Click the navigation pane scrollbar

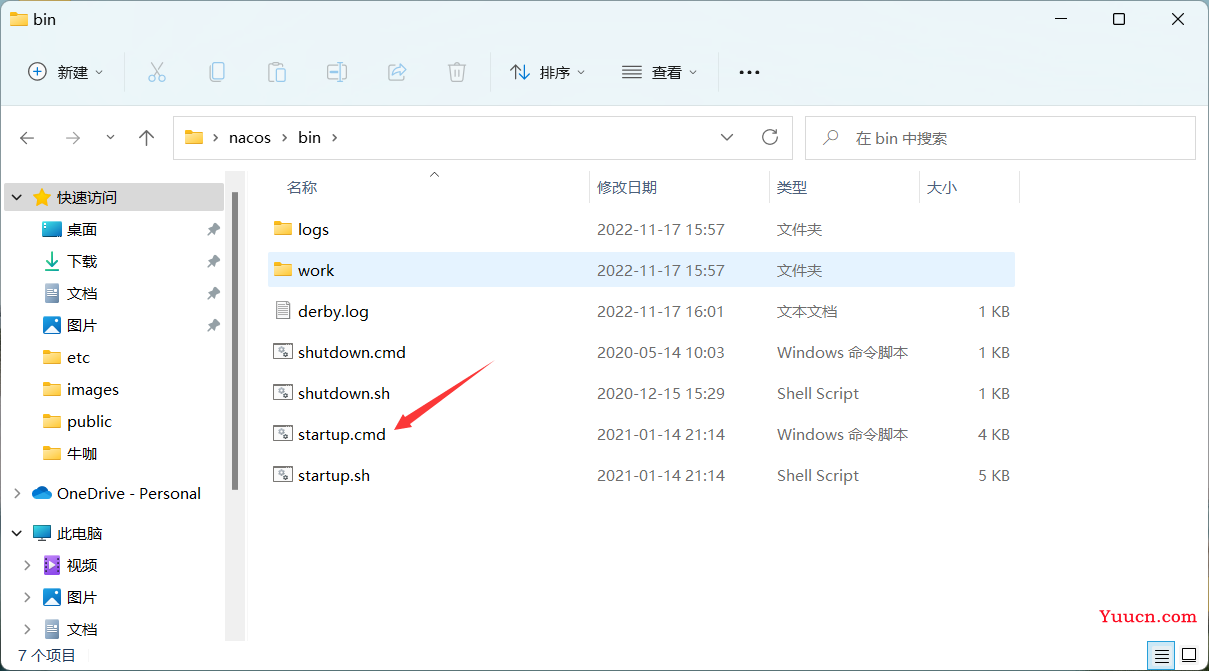(235, 340)
